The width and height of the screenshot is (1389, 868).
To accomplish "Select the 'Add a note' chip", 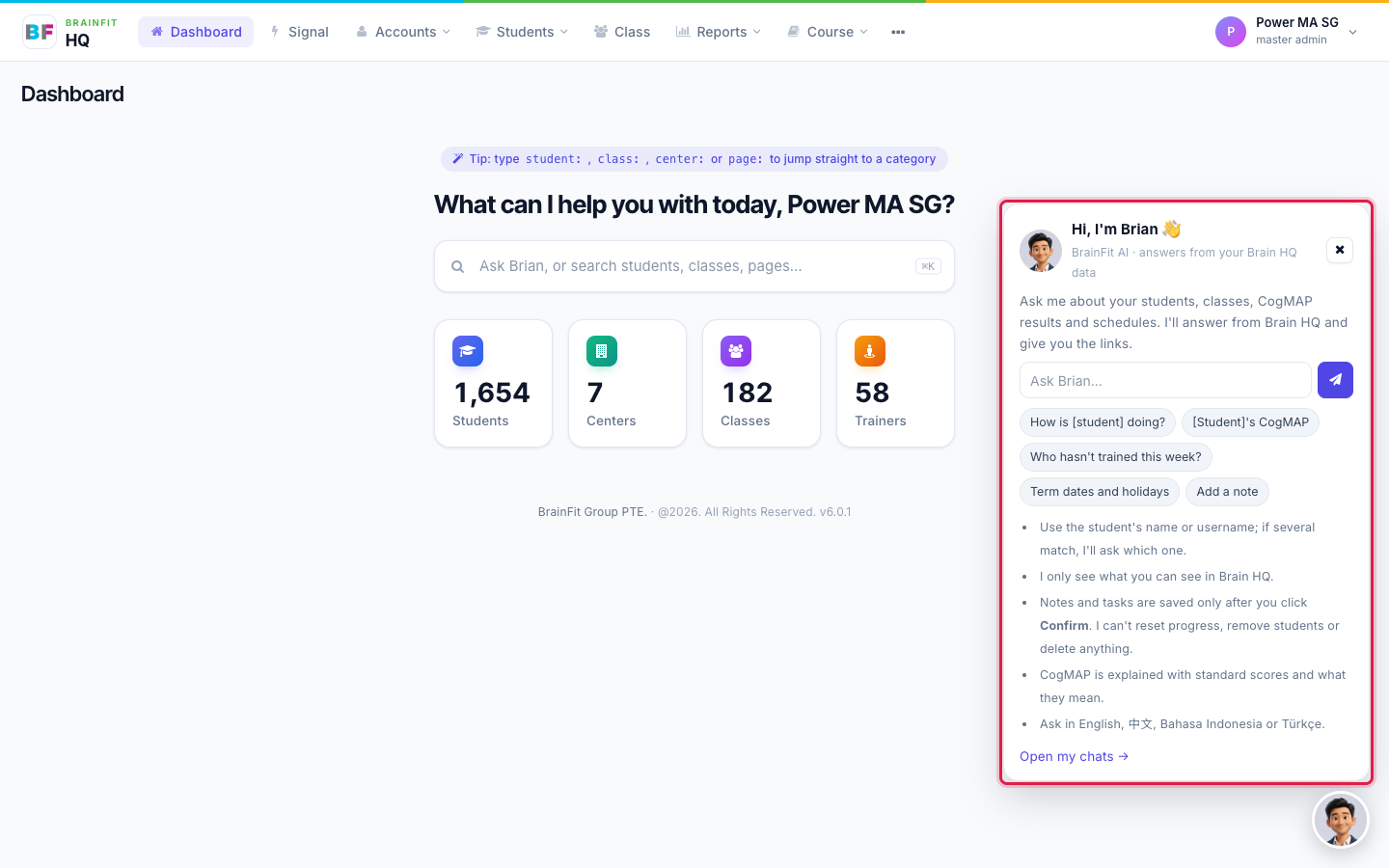I will (1227, 492).
